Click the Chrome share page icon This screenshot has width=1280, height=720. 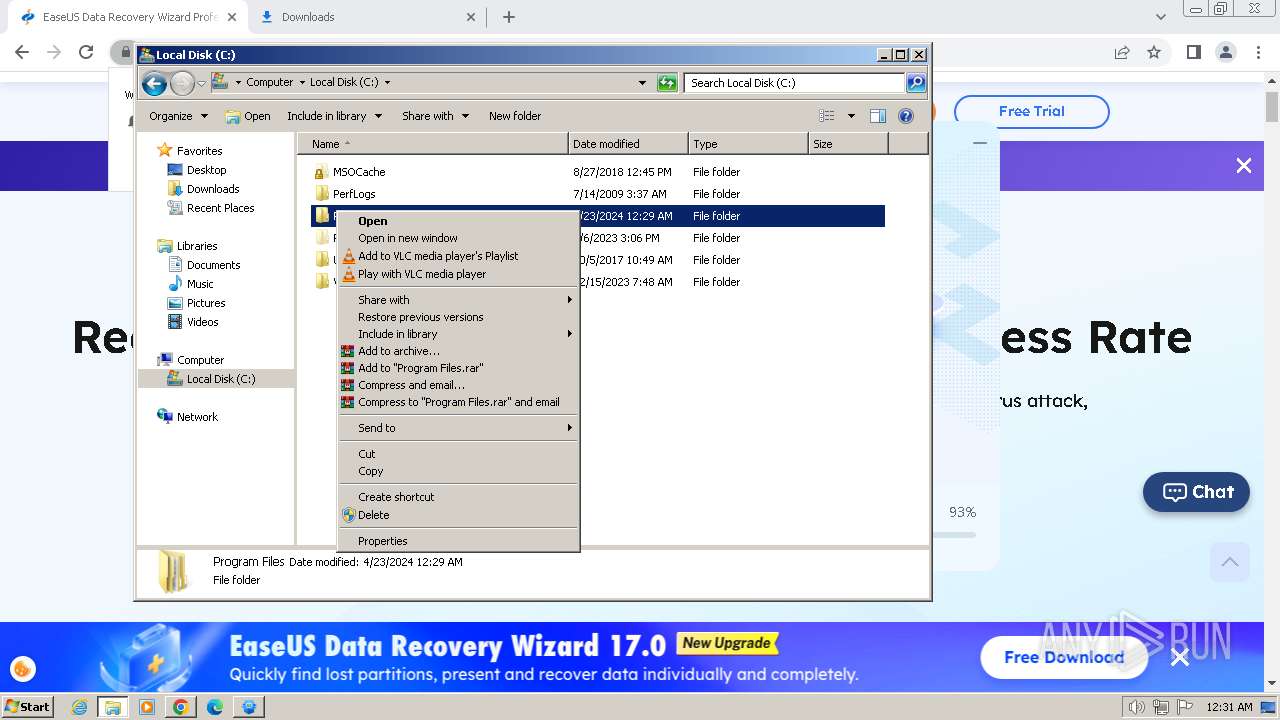(1122, 52)
